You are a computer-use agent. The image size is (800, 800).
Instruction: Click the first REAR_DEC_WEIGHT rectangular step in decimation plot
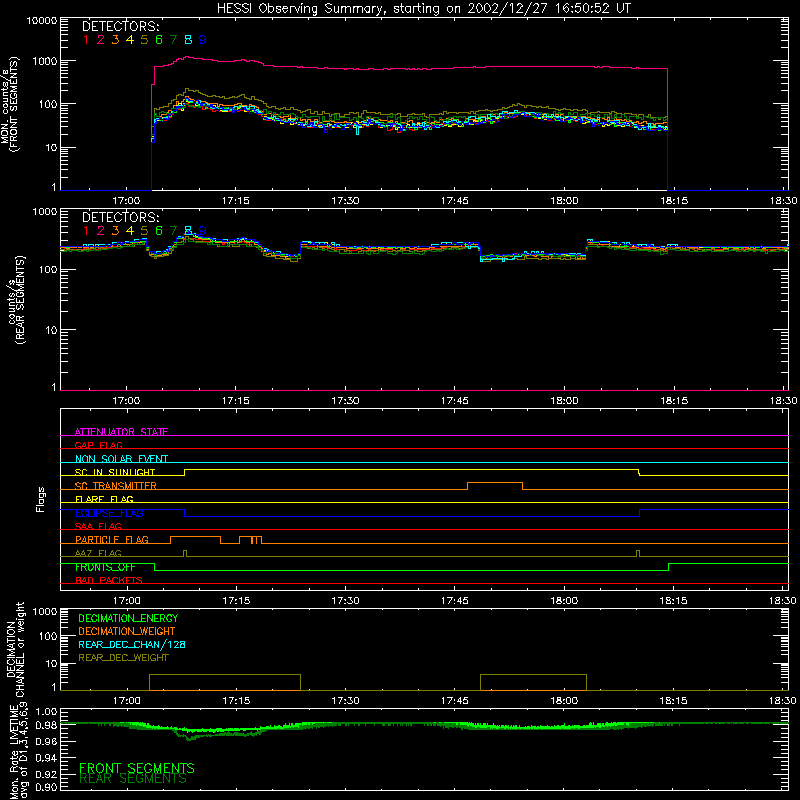(x=225, y=683)
